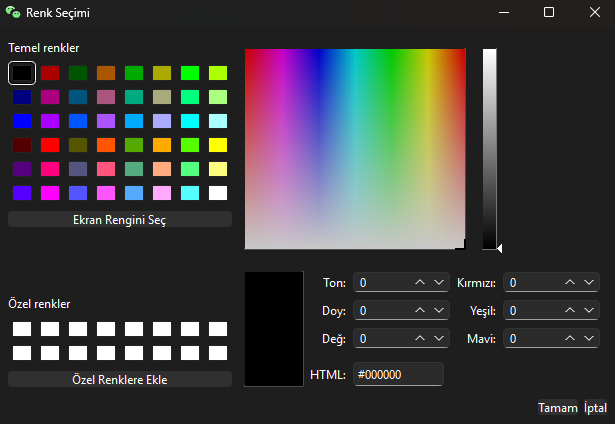Increase the Mavi value with up arrow
The width and height of the screenshot is (615, 424).
[x=571, y=339]
